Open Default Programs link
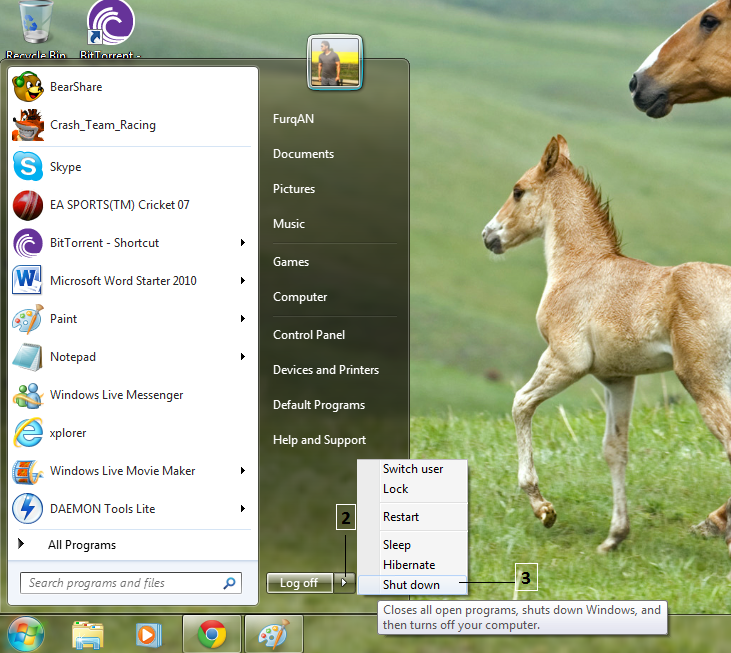Image resolution: width=731 pixels, height=653 pixels. (x=319, y=405)
